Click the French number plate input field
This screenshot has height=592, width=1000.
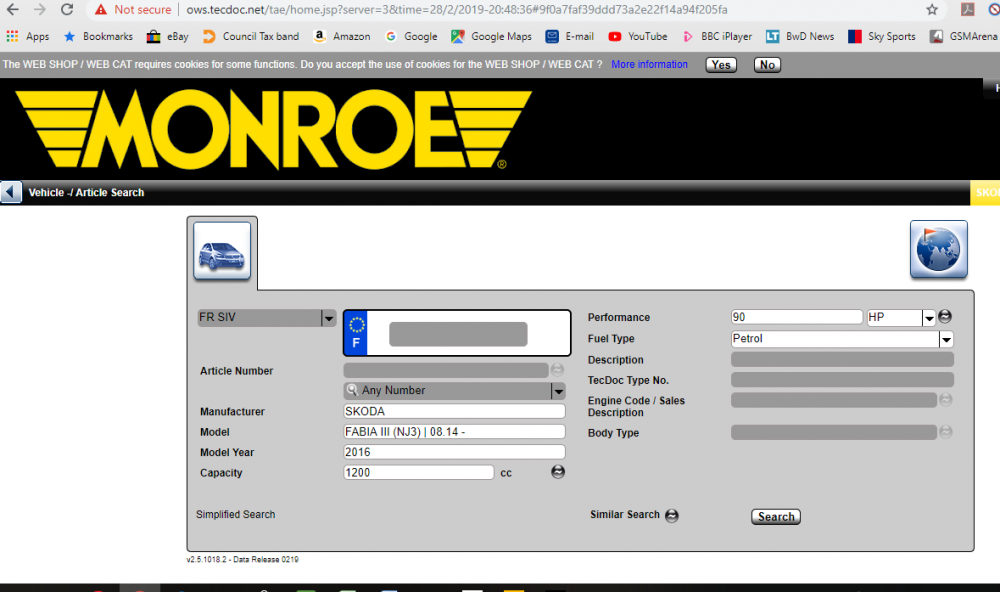(x=457, y=334)
